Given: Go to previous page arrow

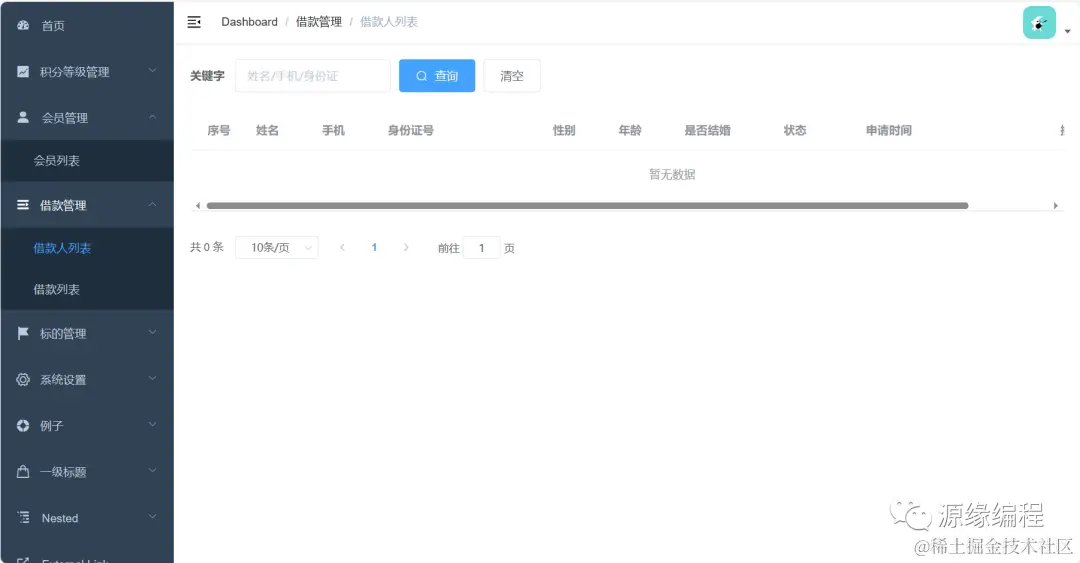Looking at the screenshot, I should [x=342, y=247].
